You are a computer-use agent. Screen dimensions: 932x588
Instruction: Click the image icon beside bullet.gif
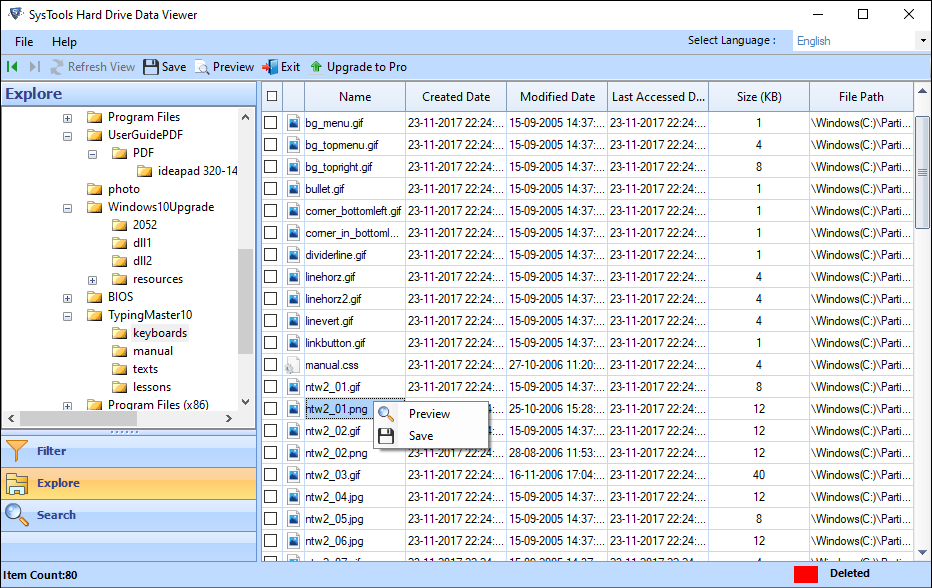[x=293, y=189]
